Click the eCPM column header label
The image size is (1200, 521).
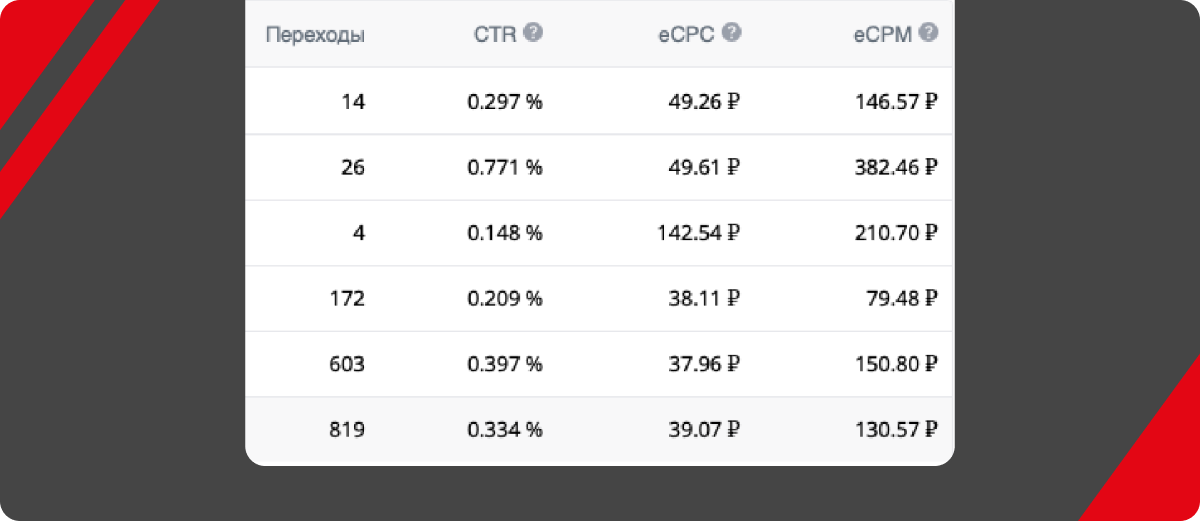tap(883, 35)
